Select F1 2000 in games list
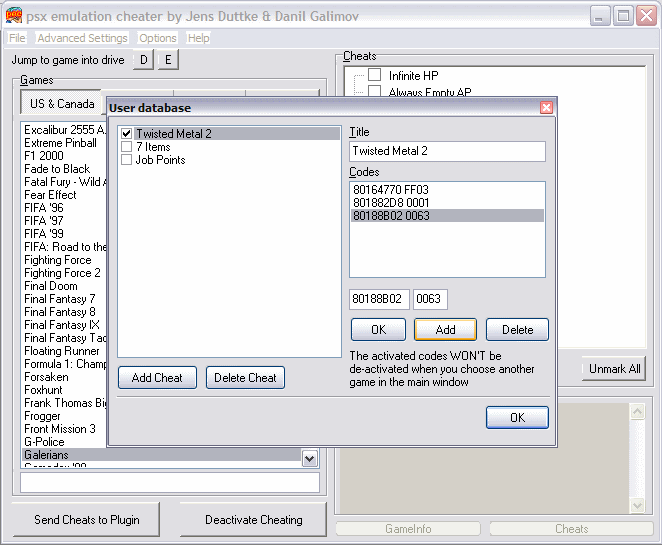 (44, 156)
